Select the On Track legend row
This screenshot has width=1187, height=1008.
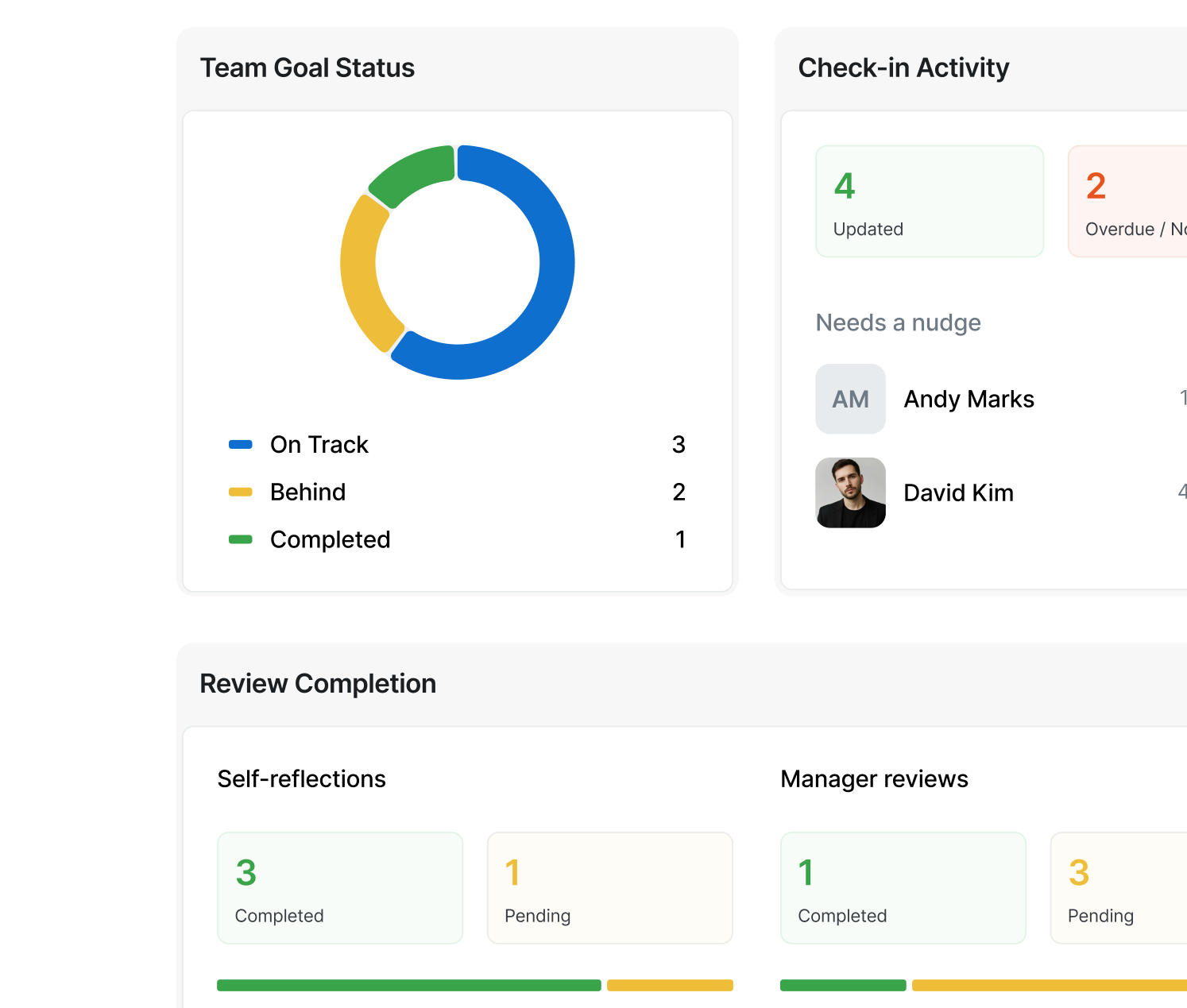(x=457, y=444)
